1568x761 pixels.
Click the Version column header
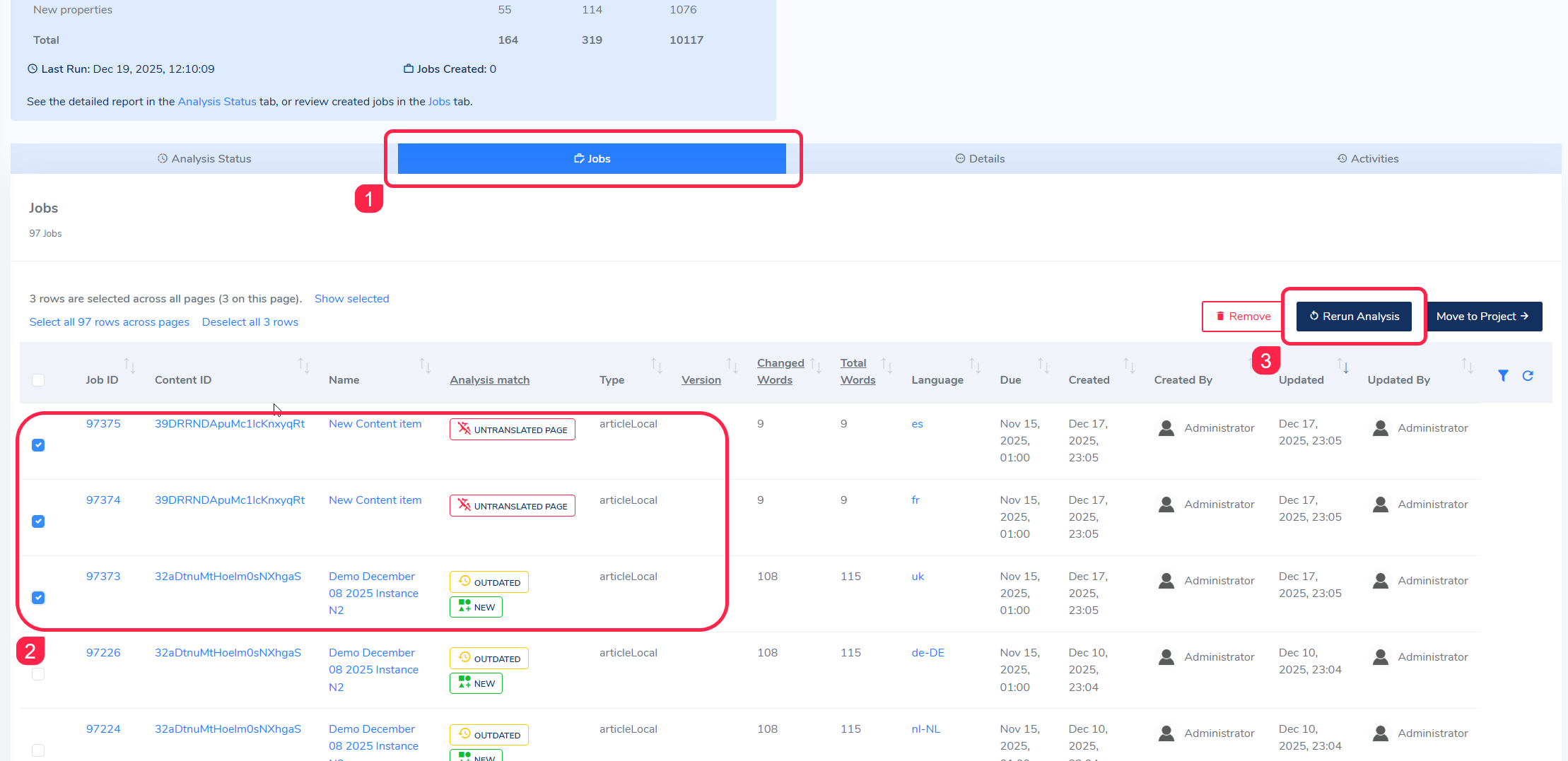pos(701,380)
